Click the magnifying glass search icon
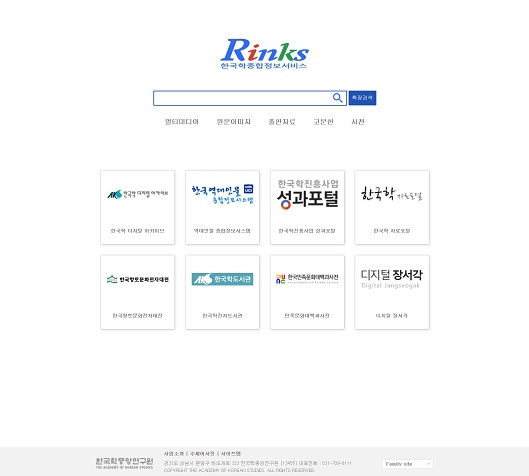 (x=337, y=98)
